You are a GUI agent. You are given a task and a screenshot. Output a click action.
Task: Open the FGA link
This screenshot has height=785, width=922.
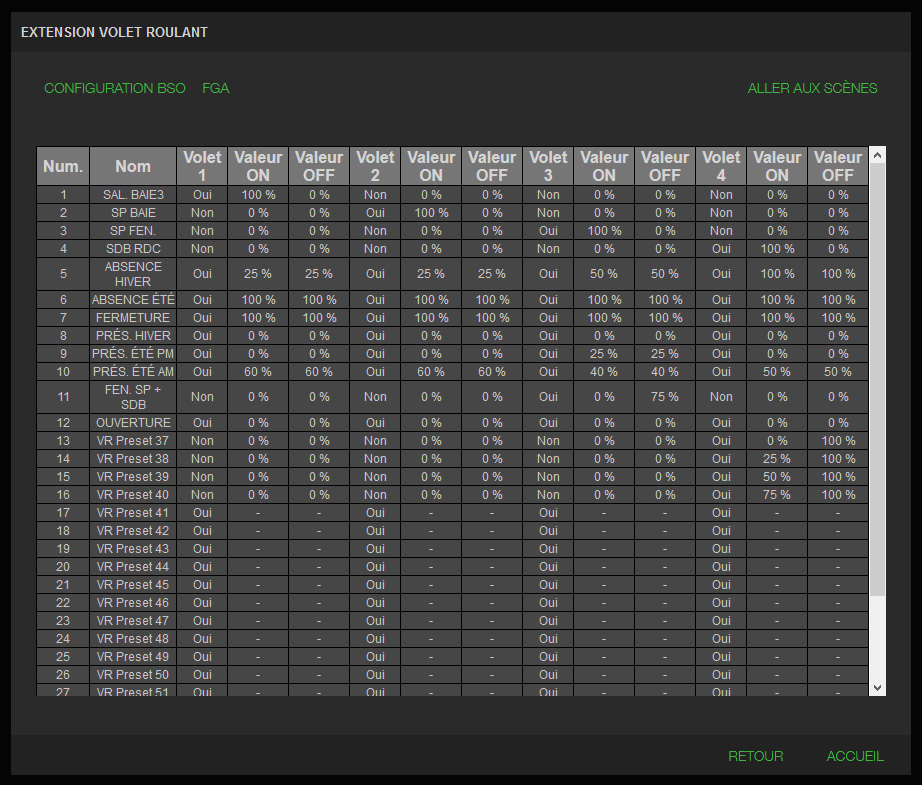coord(215,88)
